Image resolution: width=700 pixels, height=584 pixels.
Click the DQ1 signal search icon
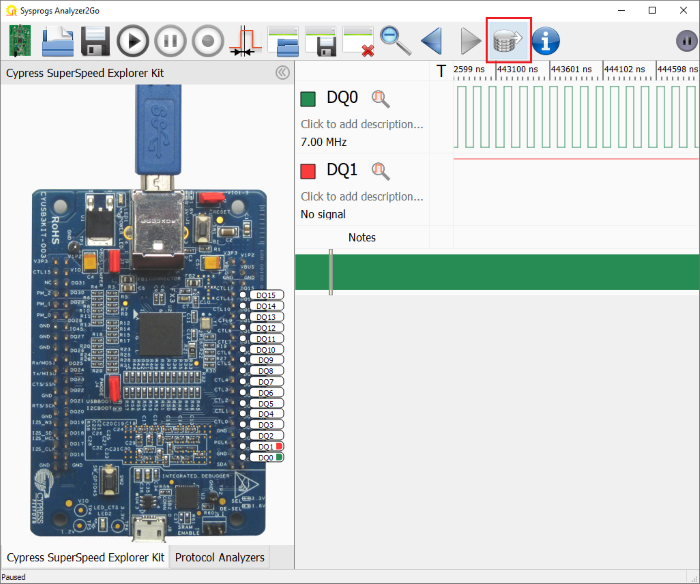(380, 171)
